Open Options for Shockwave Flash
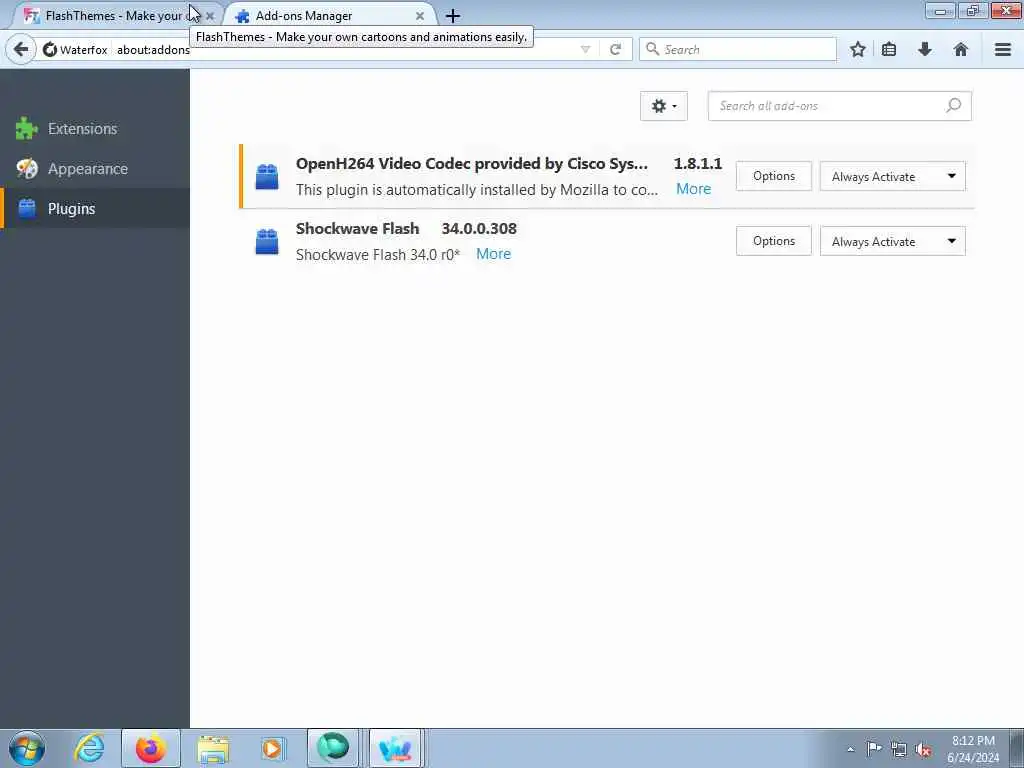 (x=774, y=241)
